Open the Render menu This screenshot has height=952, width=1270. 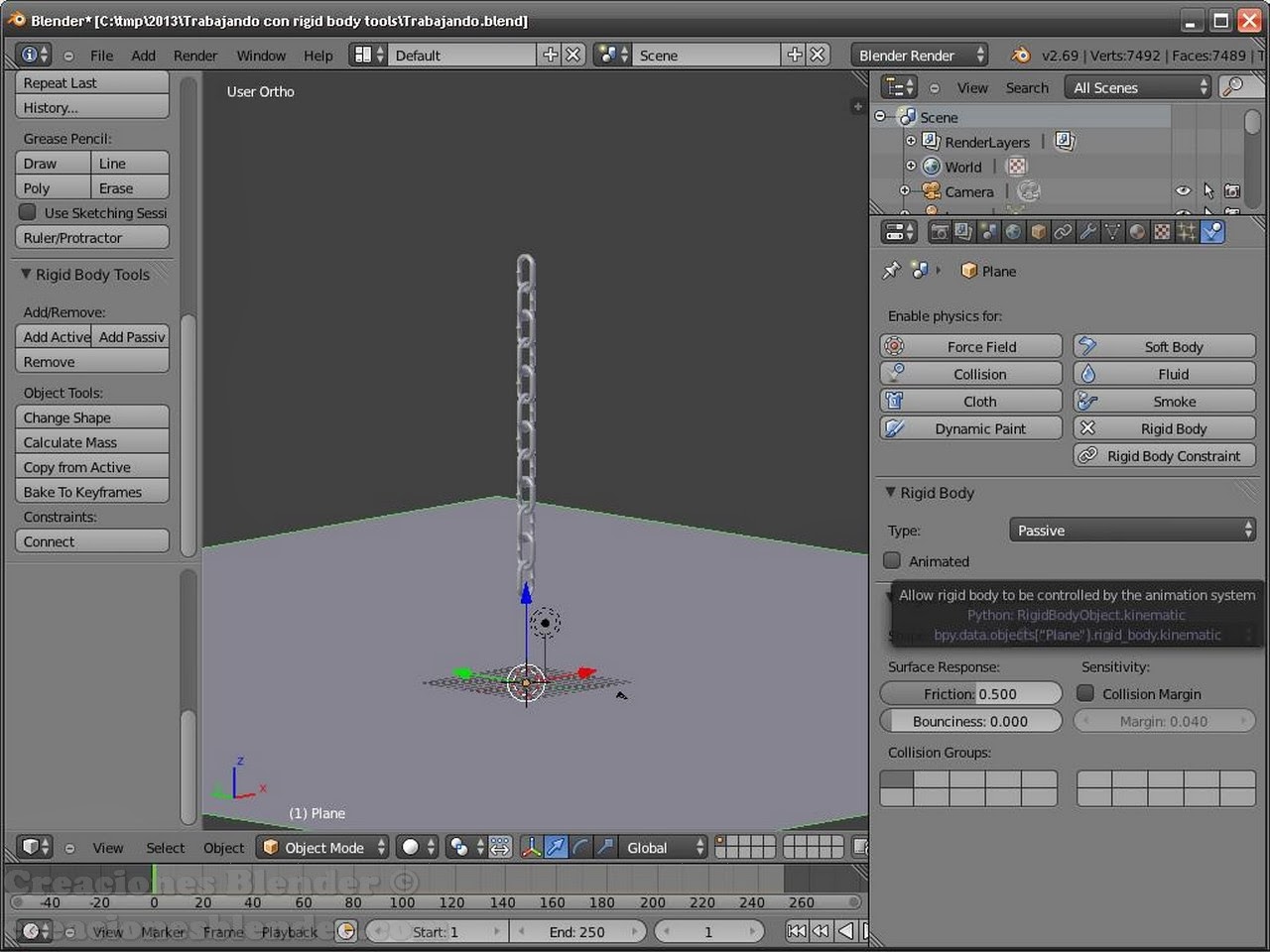(x=194, y=55)
